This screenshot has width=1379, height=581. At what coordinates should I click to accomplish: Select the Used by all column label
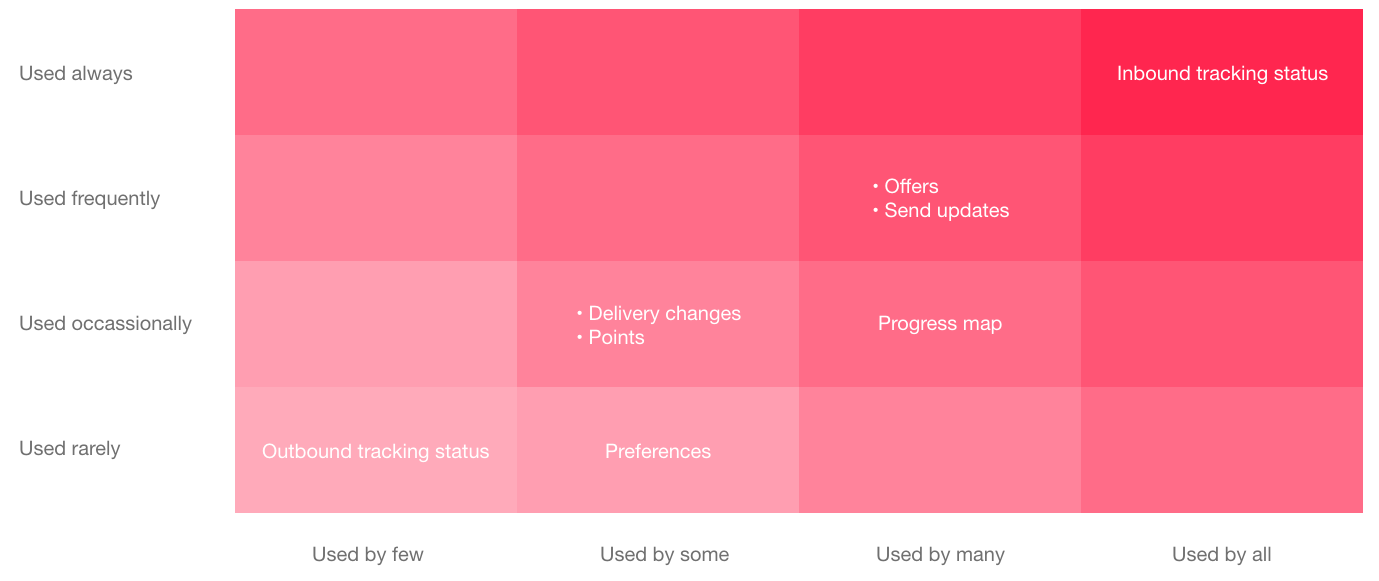pos(1222,554)
